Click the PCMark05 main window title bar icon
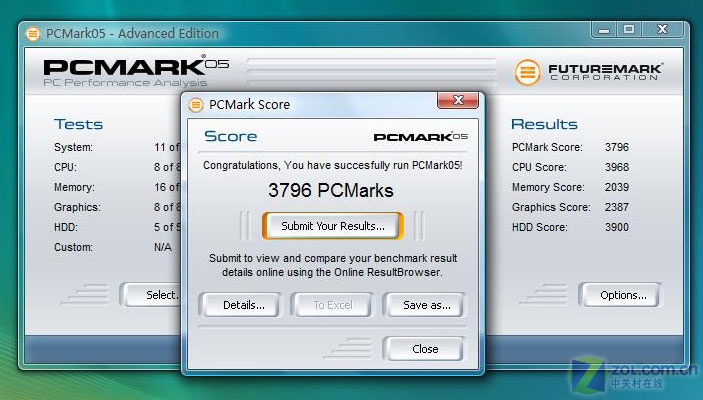Image resolution: width=703 pixels, height=400 pixels. tap(32, 34)
